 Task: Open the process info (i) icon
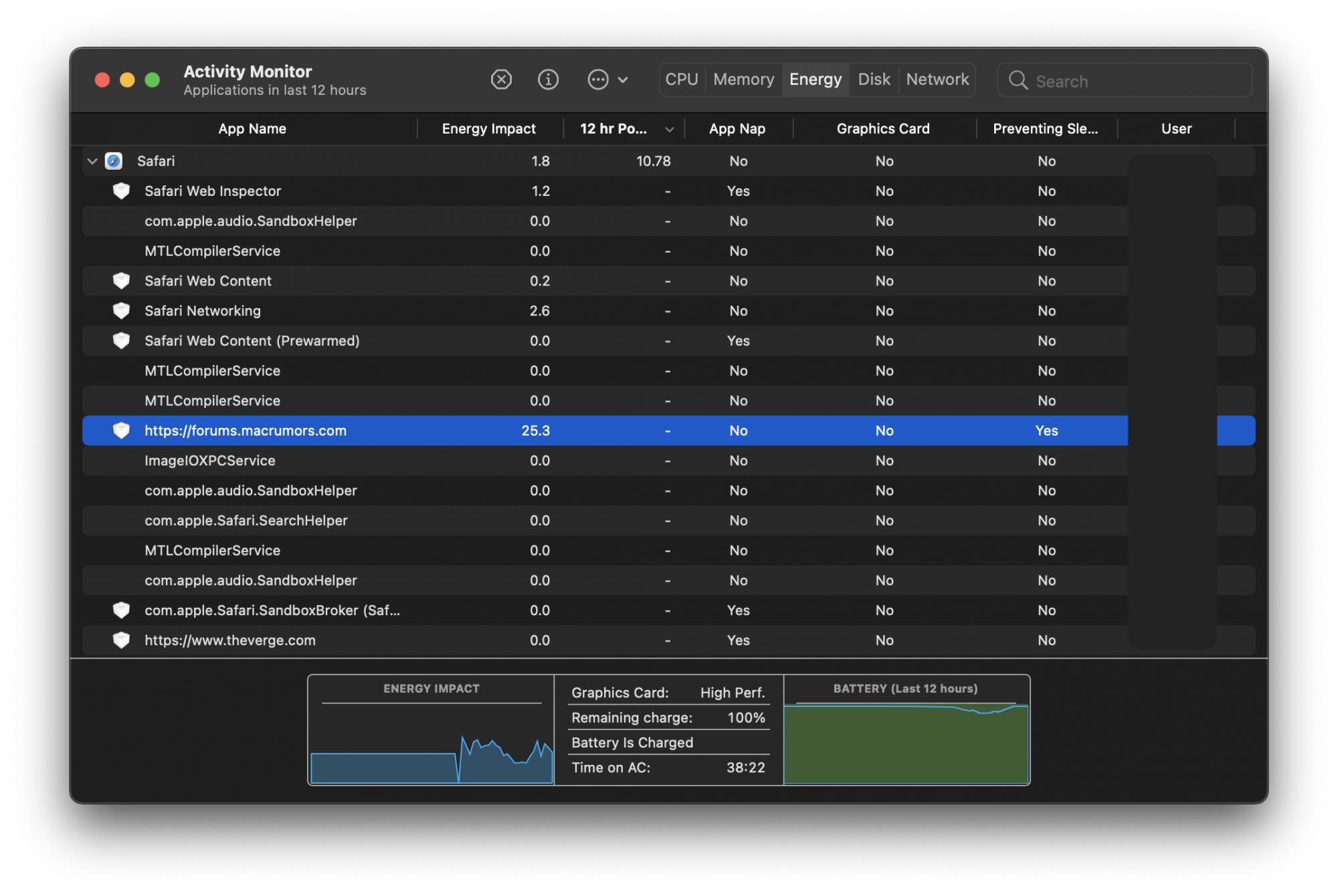(x=548, y=80)
